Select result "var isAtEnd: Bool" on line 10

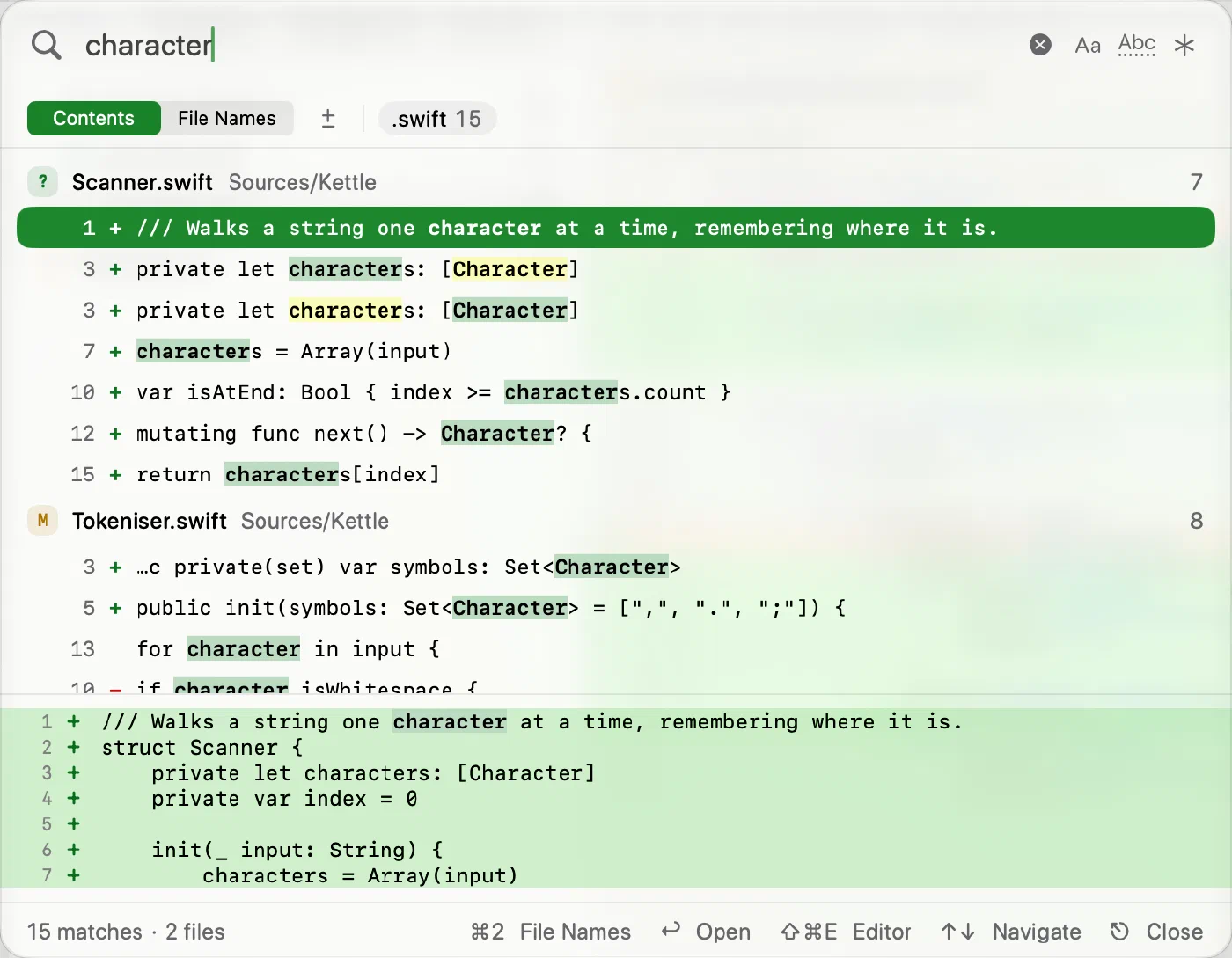tap(616, 392)
